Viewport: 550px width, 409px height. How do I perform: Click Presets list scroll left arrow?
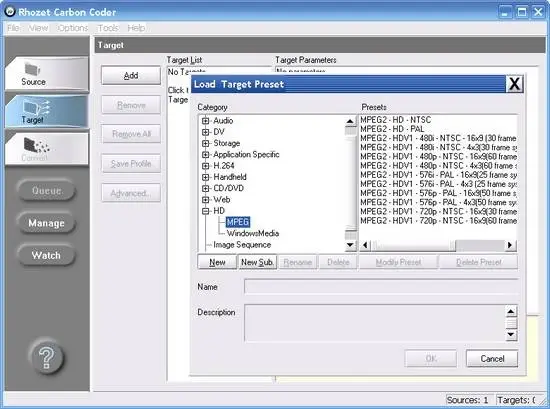pos(365,245)
